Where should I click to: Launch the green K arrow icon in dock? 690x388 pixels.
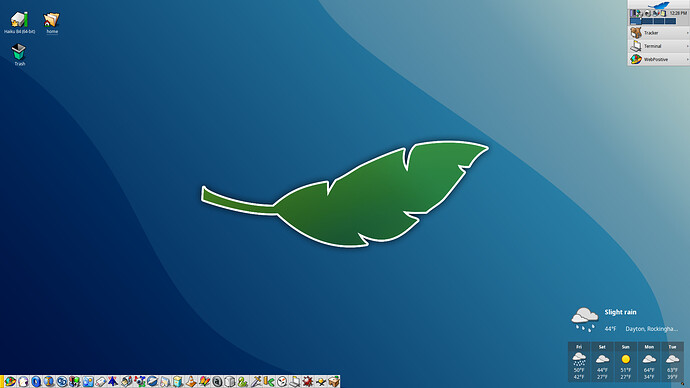269,381
